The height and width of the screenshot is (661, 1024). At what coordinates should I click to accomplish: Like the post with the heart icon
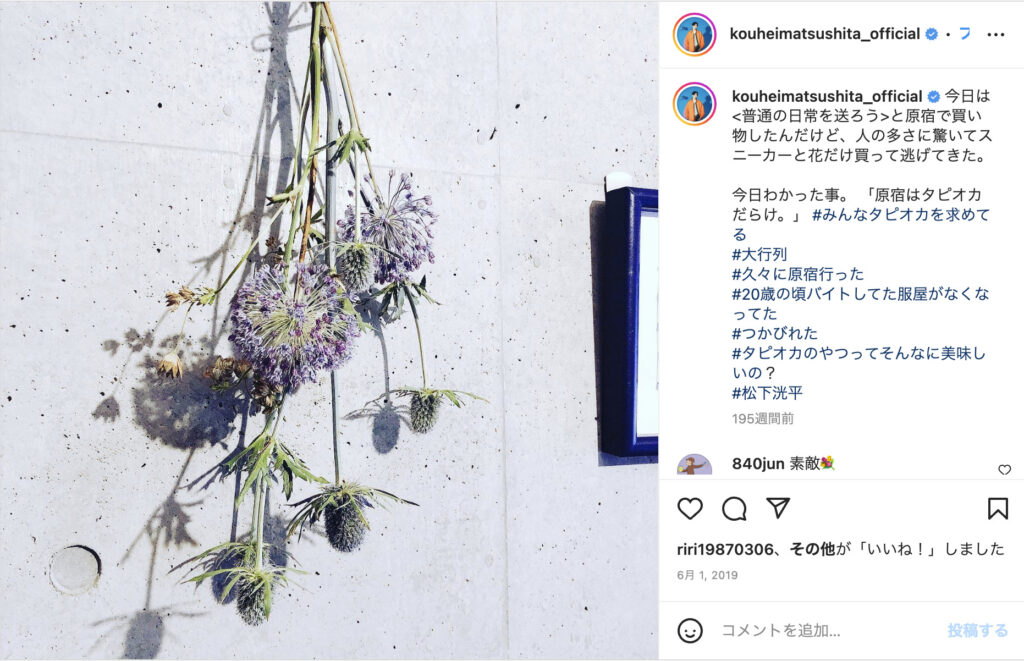690,508
